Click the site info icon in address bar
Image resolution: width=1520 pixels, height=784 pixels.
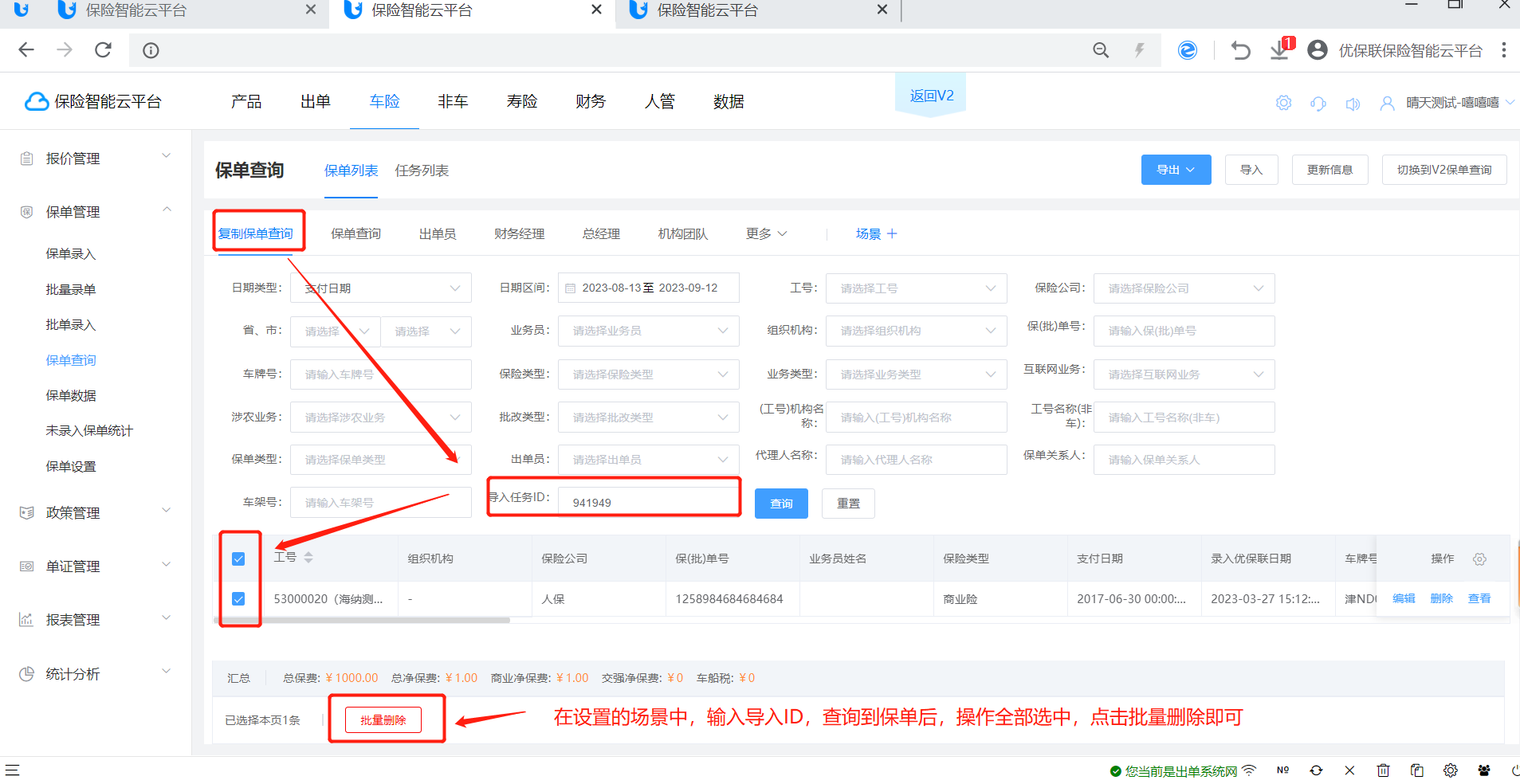tap(151, 51)
